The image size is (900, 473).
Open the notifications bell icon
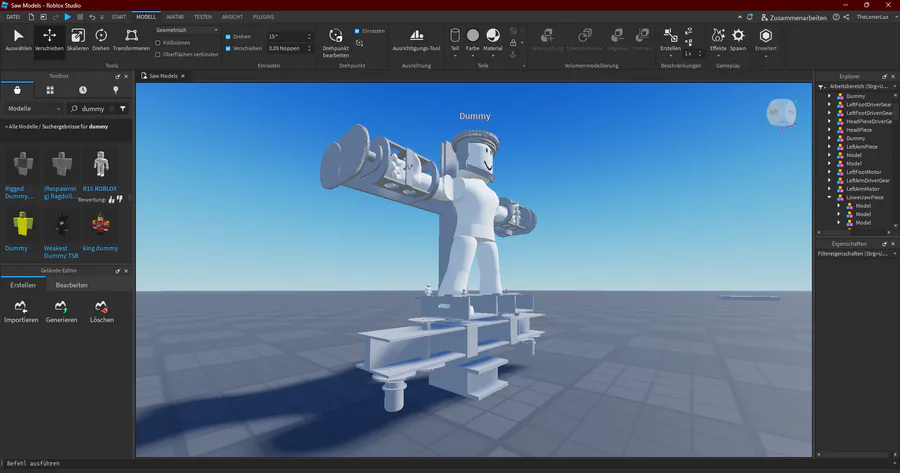pos(750,17)
